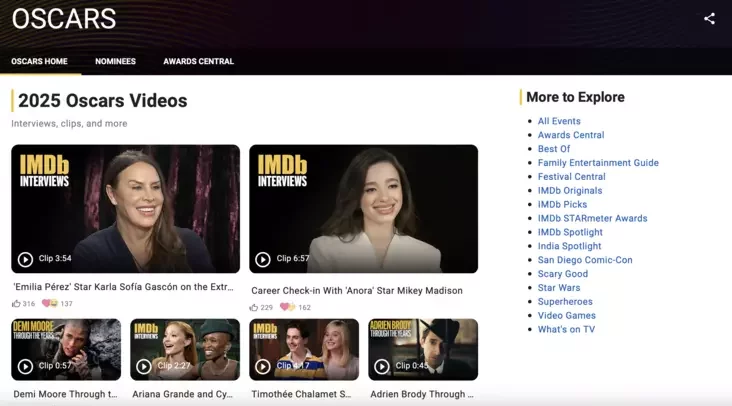
Task: Switch to the Nominees tab
Action: click(115, 61)
